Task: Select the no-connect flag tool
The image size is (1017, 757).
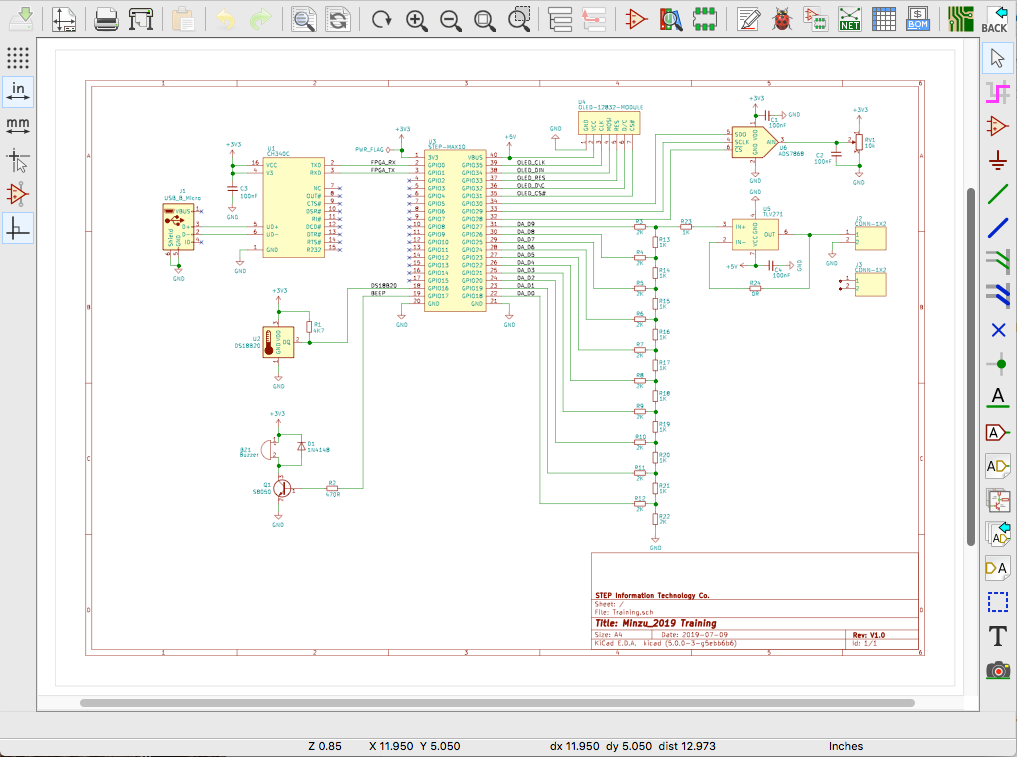Action: (x=998, y=330)
